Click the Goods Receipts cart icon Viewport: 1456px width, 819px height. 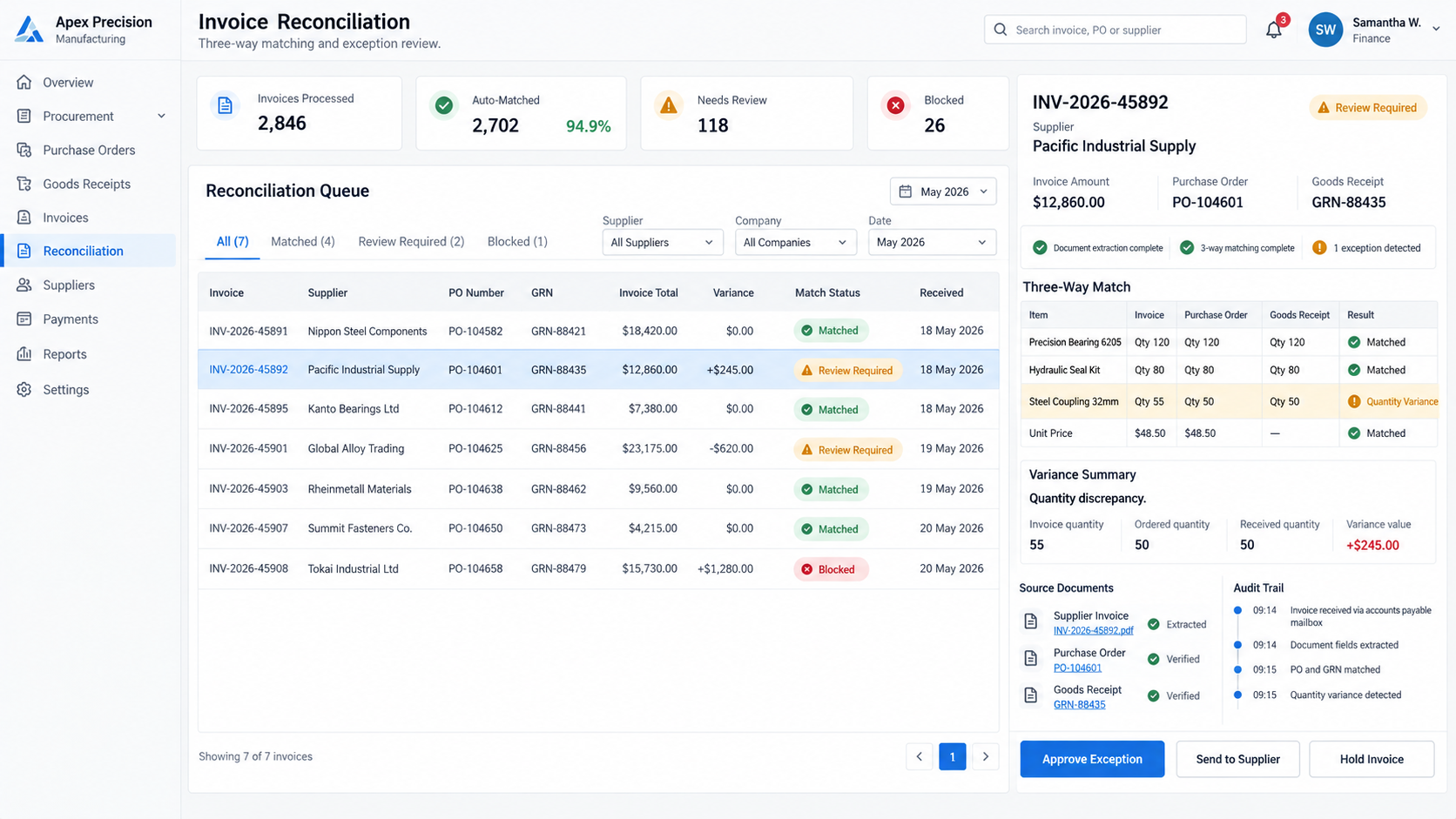[24, 184]
